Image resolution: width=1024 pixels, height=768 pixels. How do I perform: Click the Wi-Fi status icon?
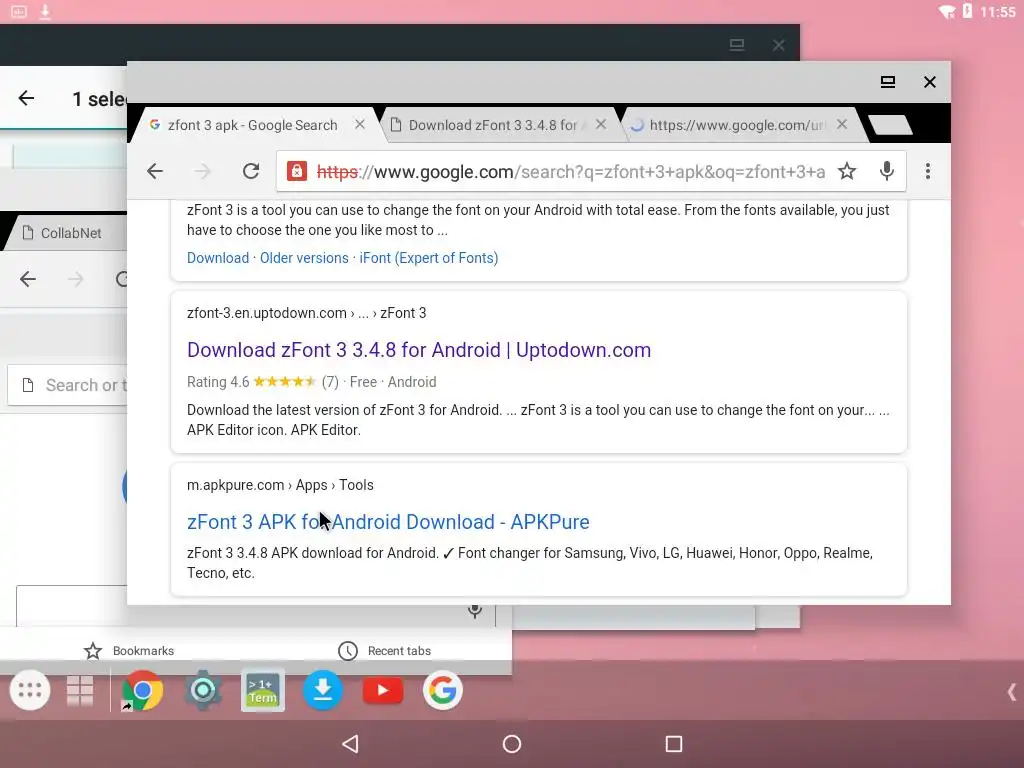pyautogui.click(x=946, y=11)
